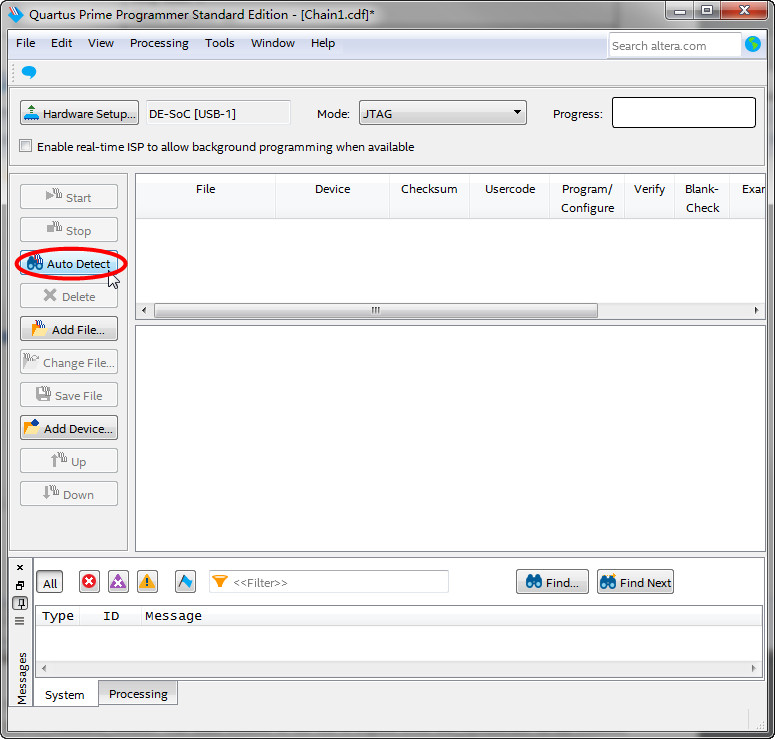This screenshot has height=739, width=775.
Task: Click the Type column header in Messages
Action: click(58, 616)
